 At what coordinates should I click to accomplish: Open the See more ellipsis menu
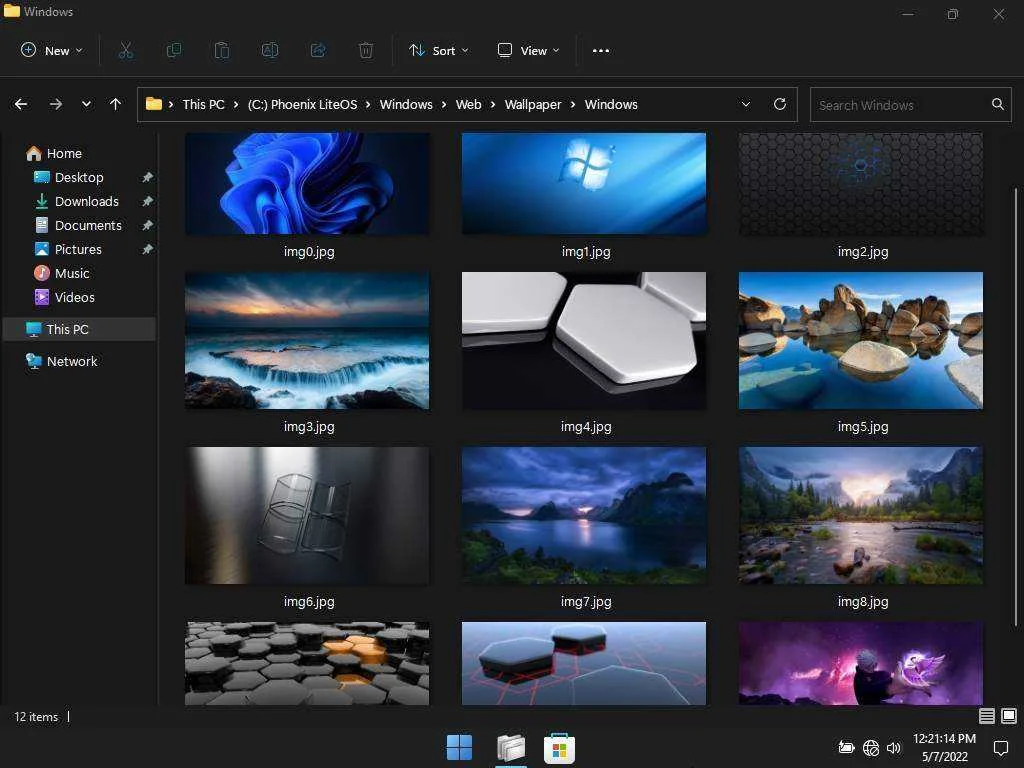click(x=601, y=50)
